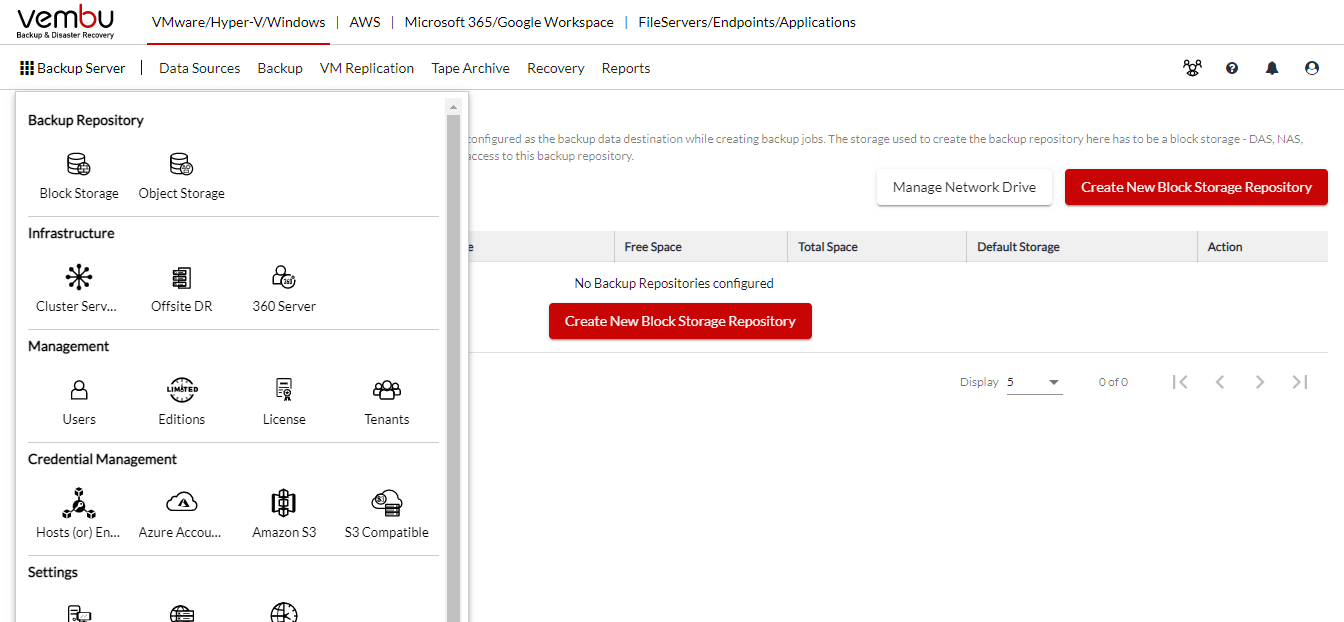
Task: Select the VMware/Hyper-V/Windows tab
Action: 239,22
